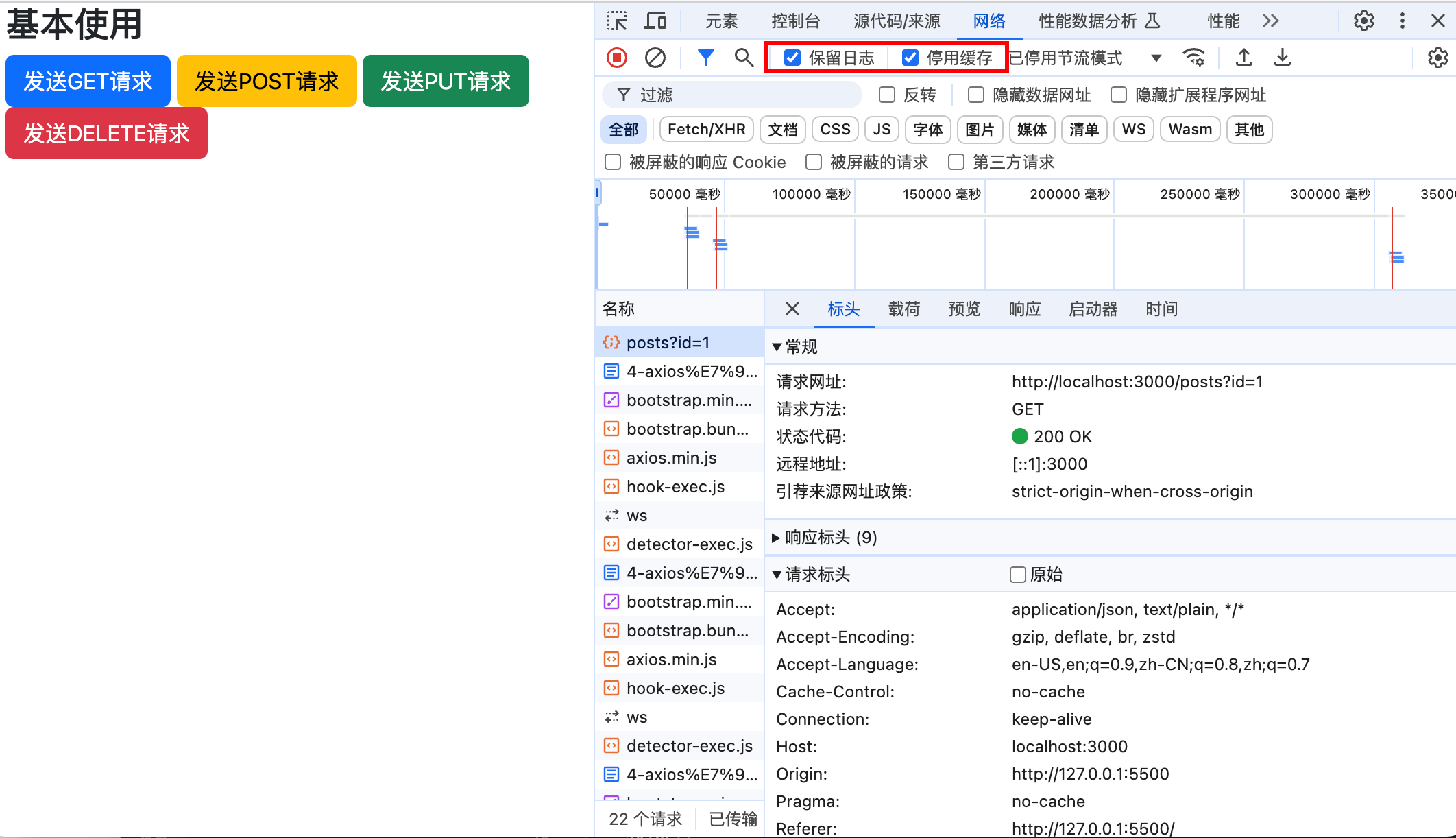Filter requests by Wasm type
Image resolution: width=1456 pixels, height=838 pixels.
tap(1190, 129)
